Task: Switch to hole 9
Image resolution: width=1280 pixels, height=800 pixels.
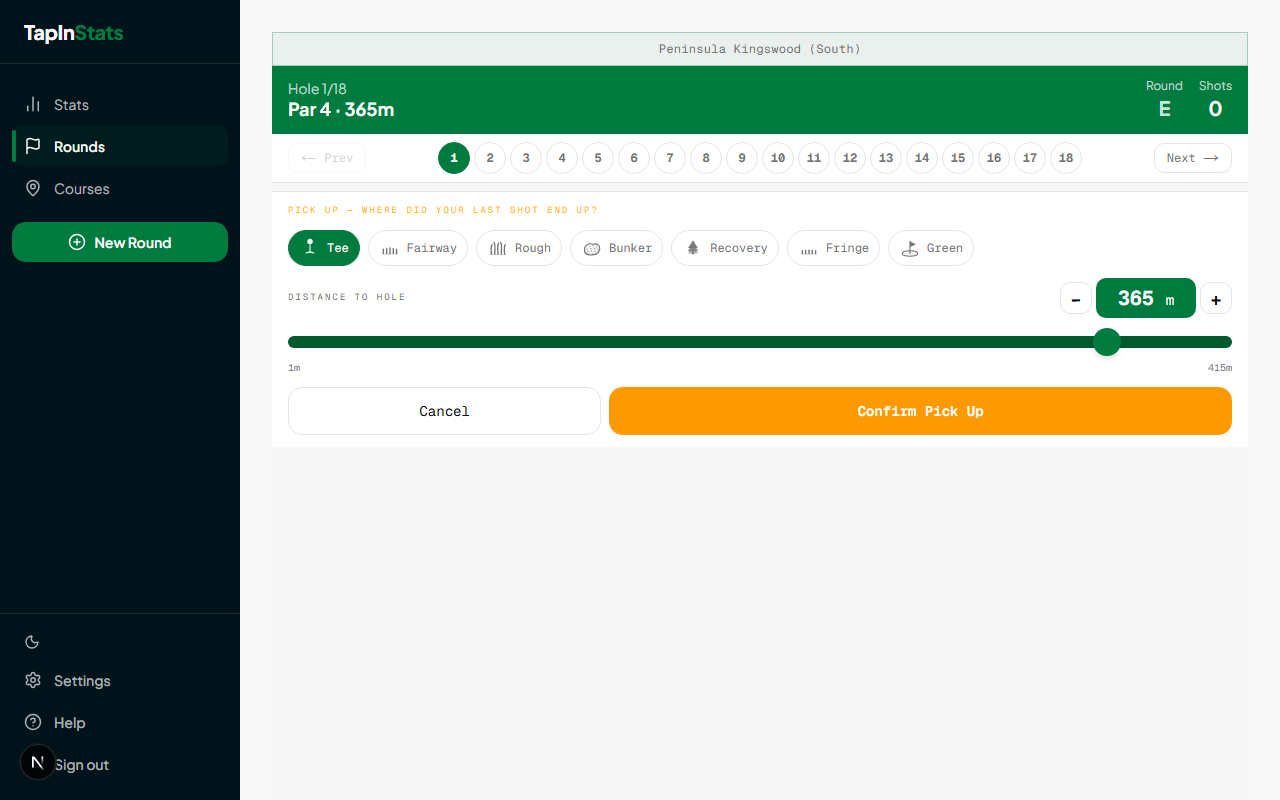Action: pos(741,158)
